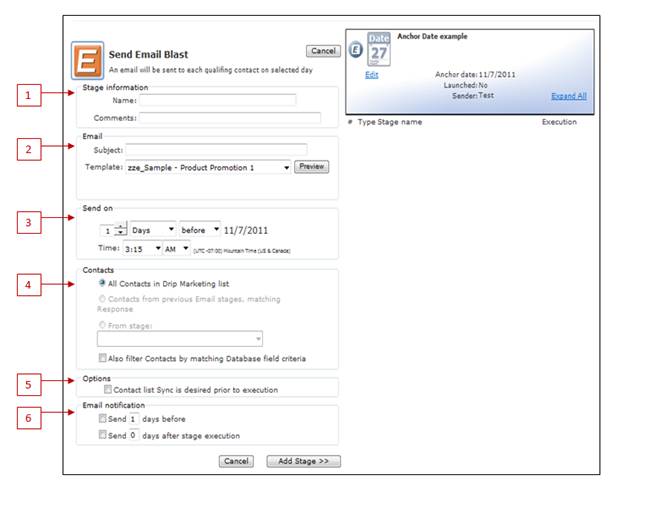Click the blue E stage icon

[356, 52]
